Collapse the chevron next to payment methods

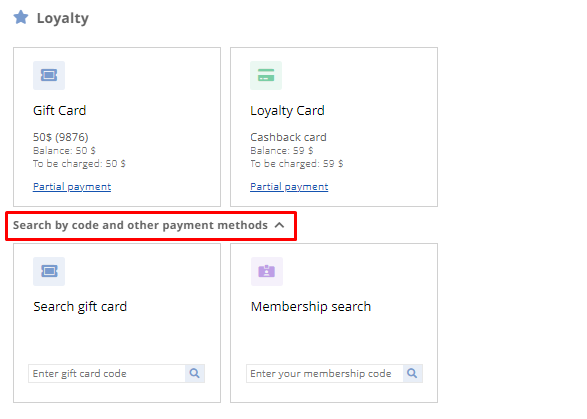[279, 225]
